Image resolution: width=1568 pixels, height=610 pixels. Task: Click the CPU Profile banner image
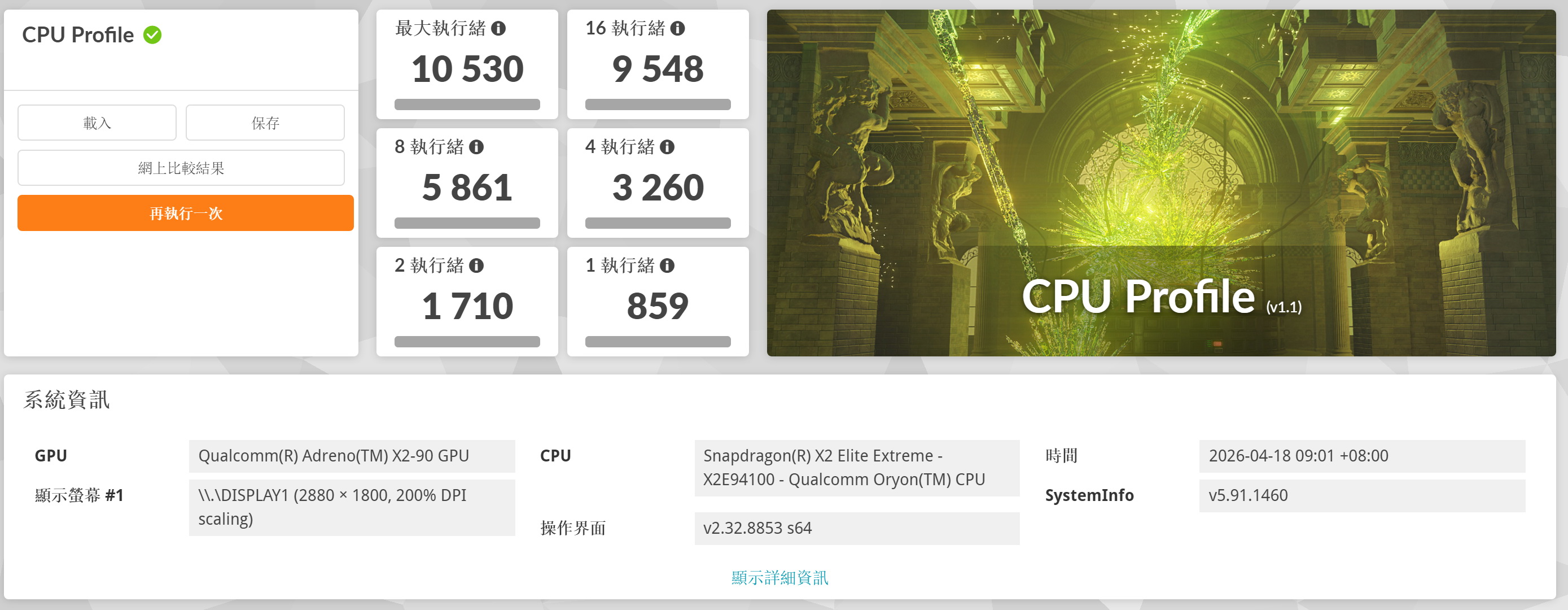click(1160, 183)
